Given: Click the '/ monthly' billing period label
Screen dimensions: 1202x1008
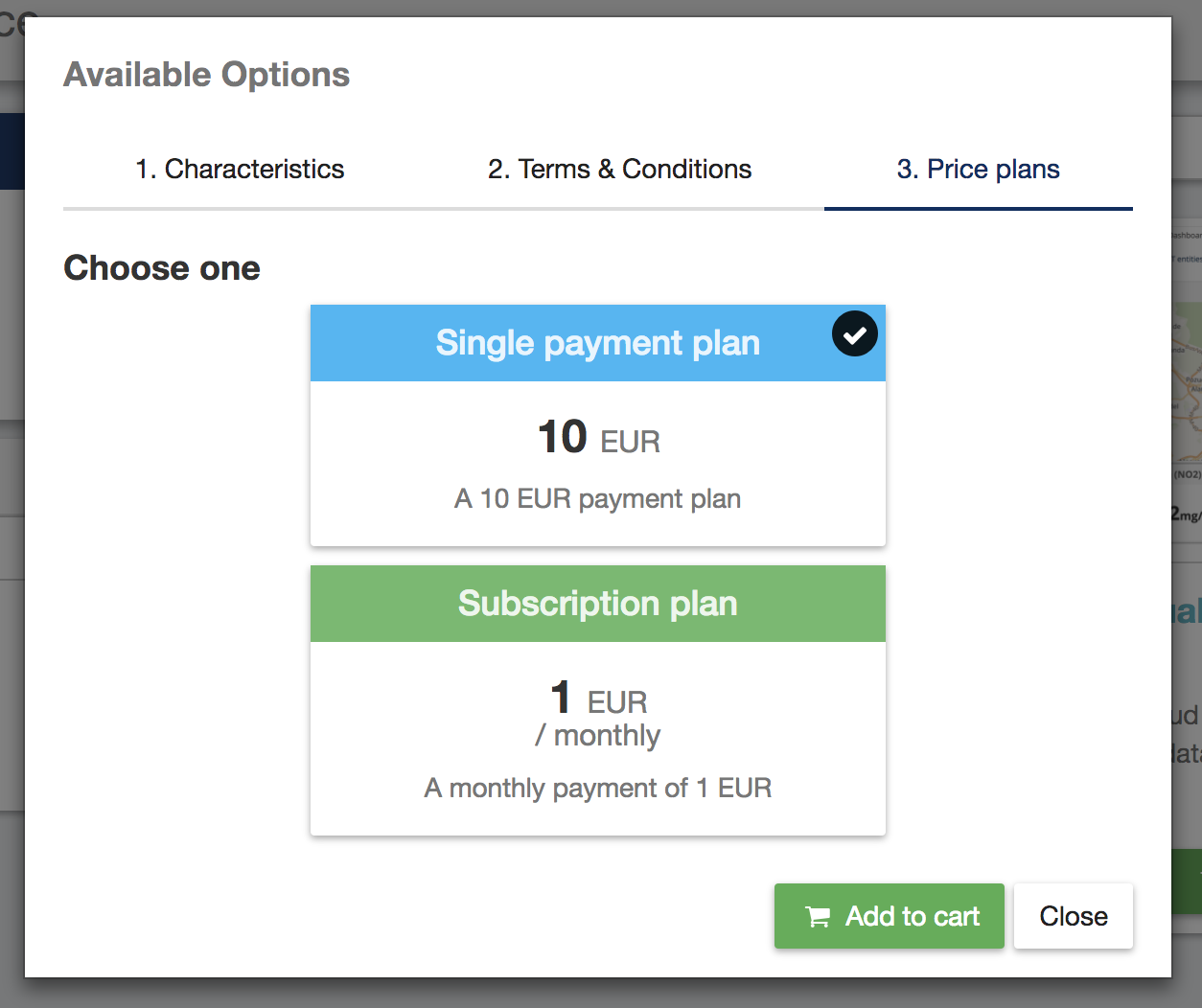Looking at the screenshot, I should (598, 736).
